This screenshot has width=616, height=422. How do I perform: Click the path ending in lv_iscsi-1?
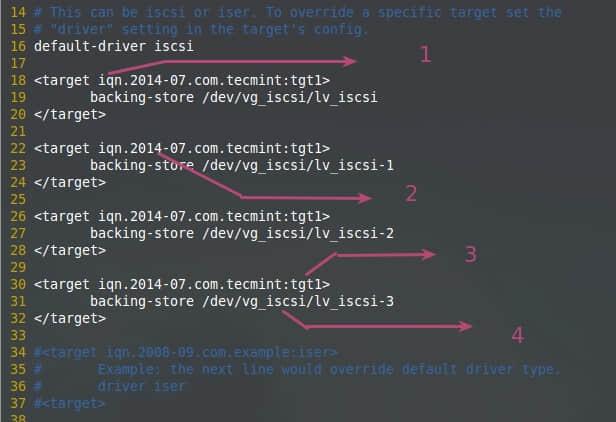297,165
